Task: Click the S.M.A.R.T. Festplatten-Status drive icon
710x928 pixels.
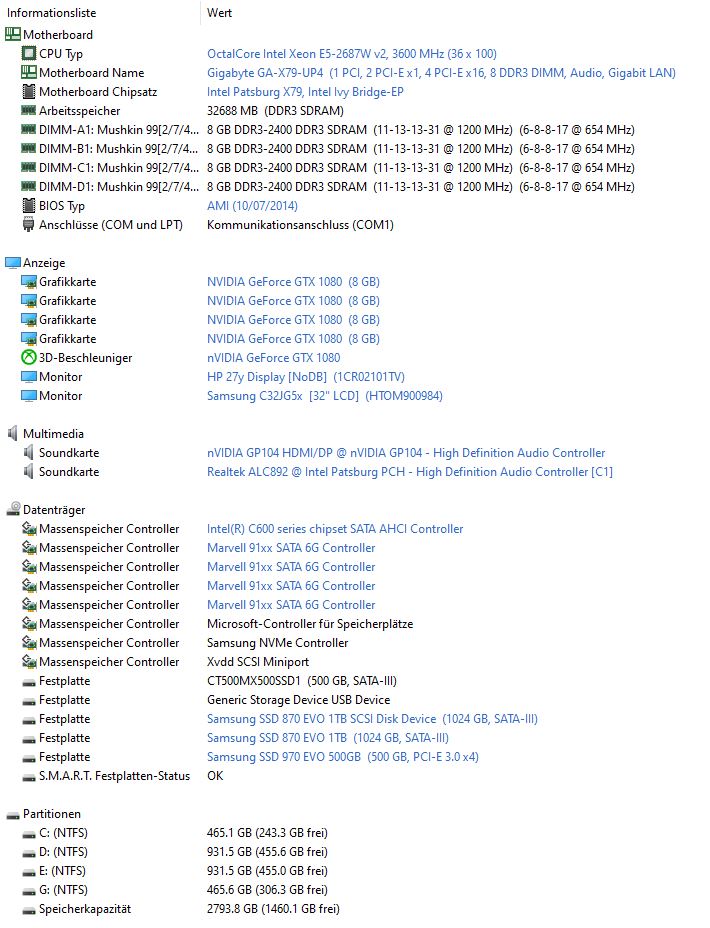Action: click(28, 778)
